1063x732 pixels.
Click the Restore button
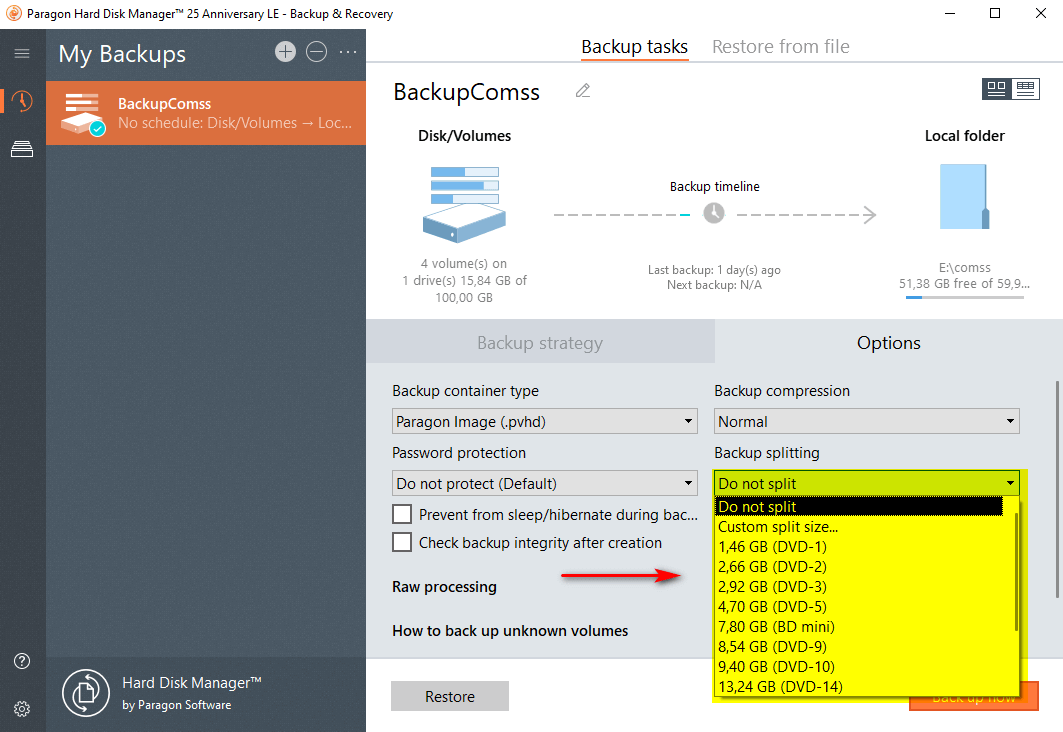[449, 696]
